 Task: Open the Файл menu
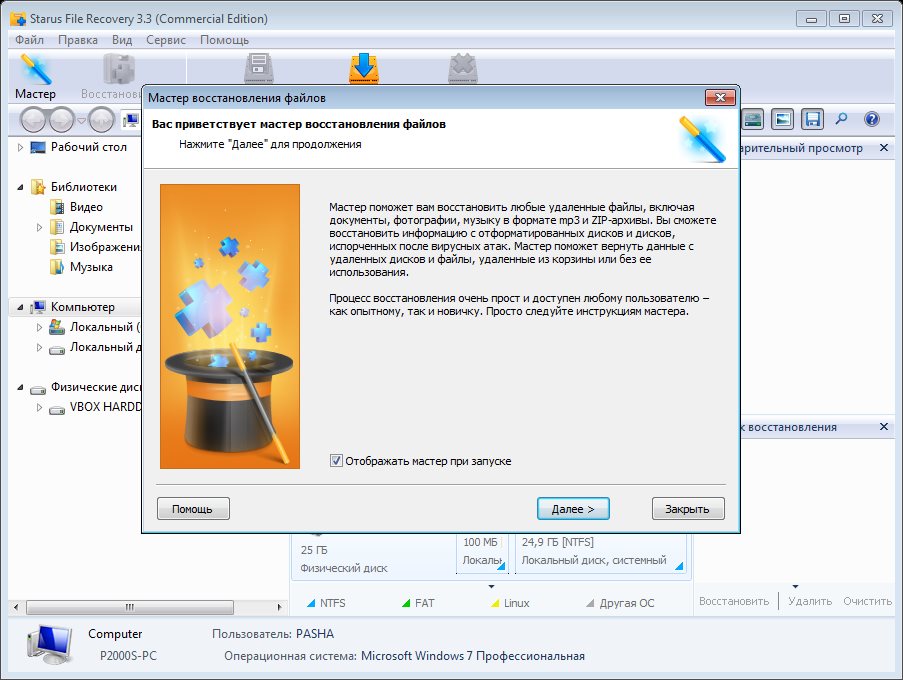pos(29,40)
